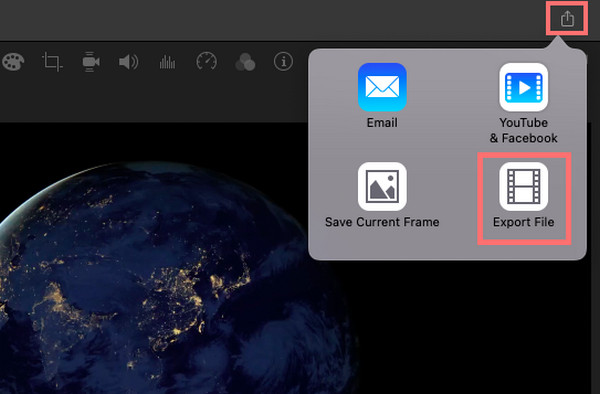
Task: Share to YouTube & Facebook
Action: tap(523, 103)
